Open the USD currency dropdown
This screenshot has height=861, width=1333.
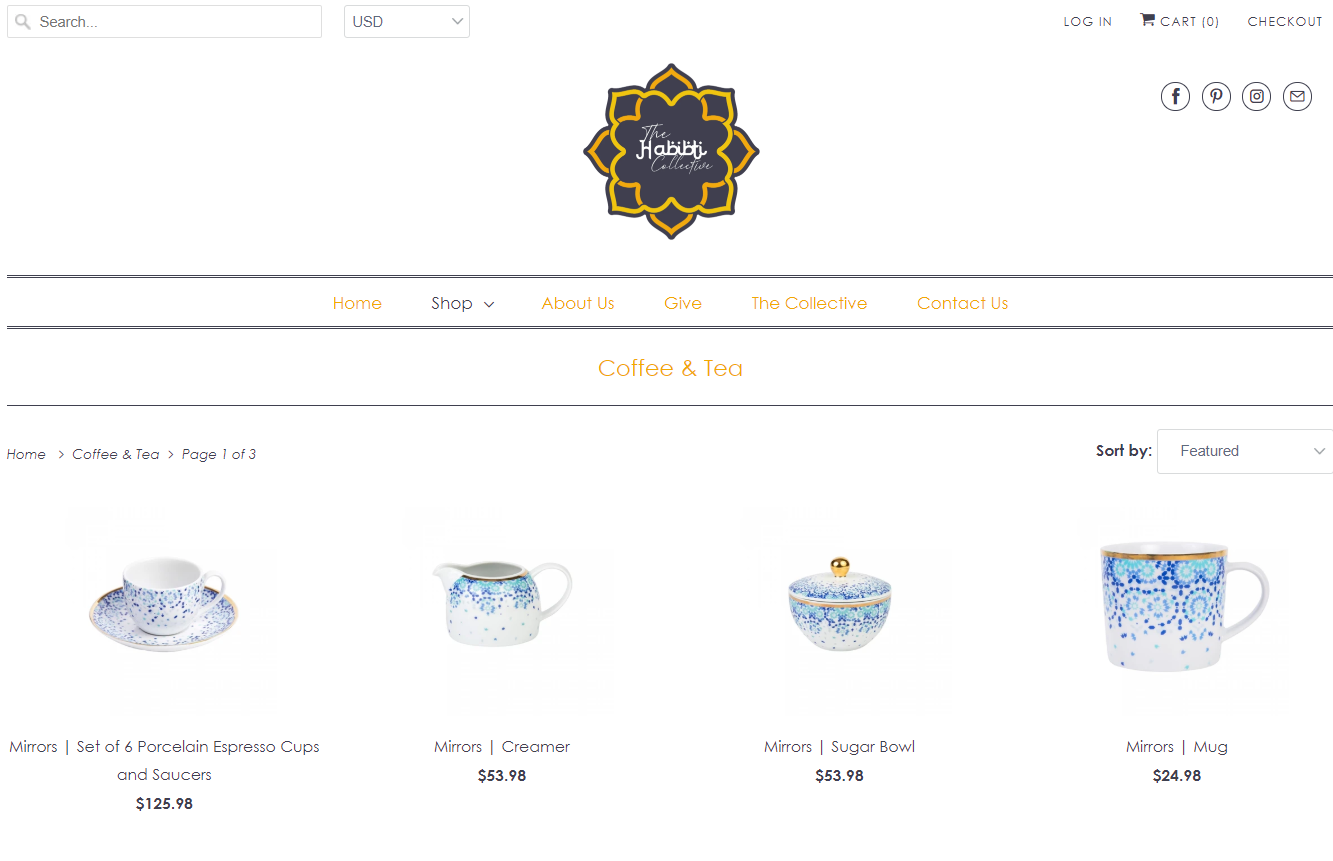[x=407, y=22]
